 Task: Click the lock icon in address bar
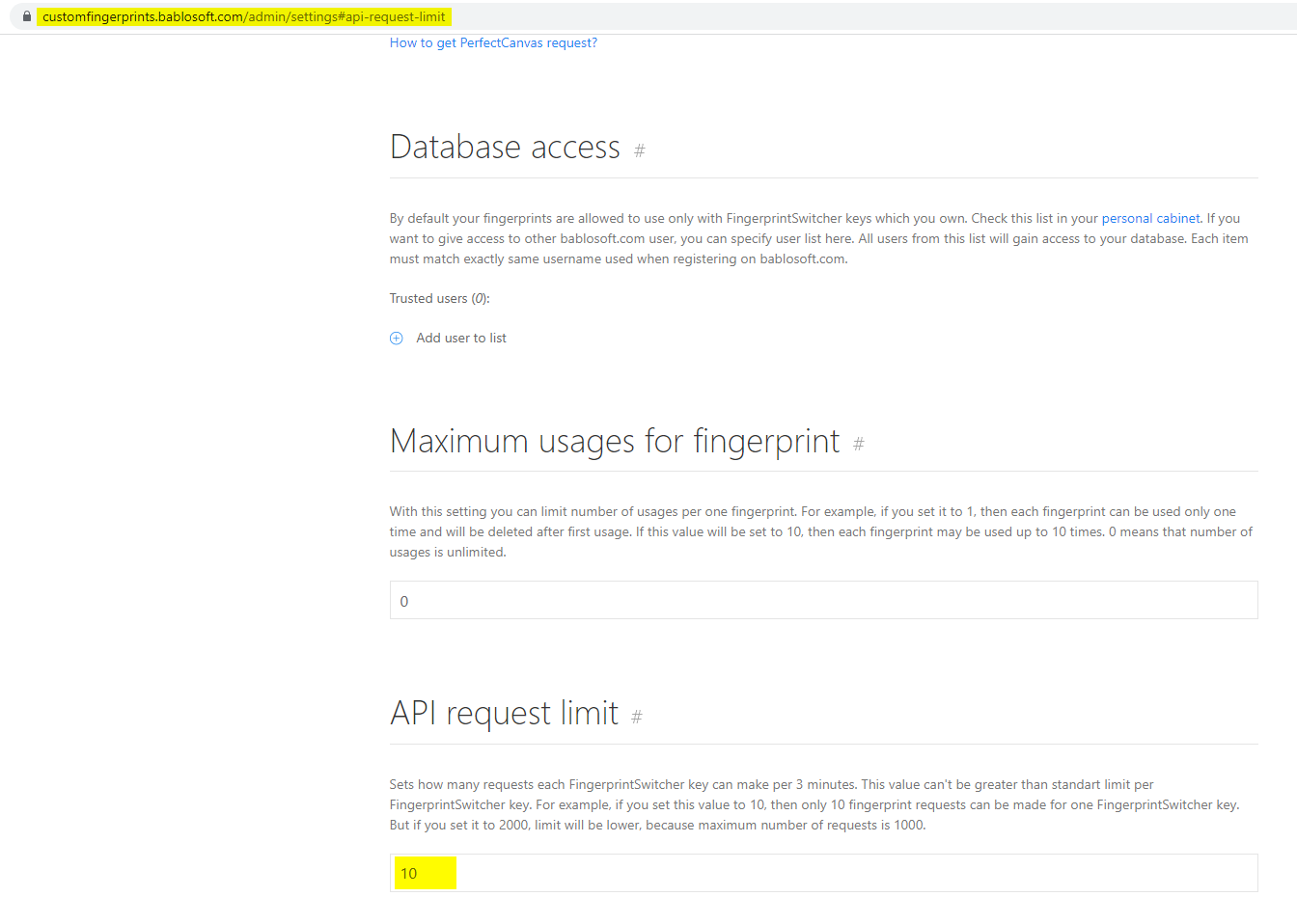tap(27, 16)
